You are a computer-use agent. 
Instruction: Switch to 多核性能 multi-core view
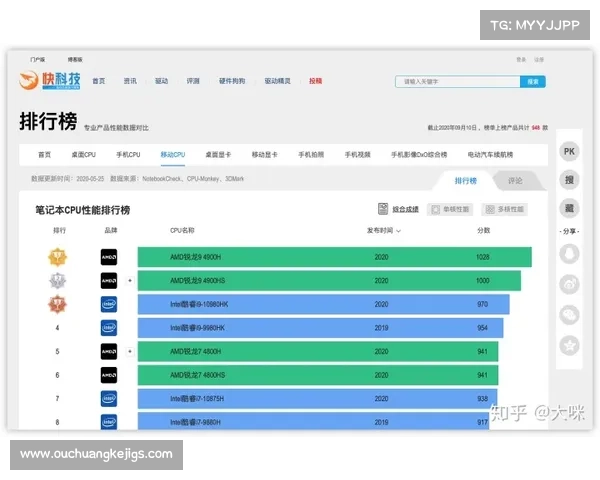tap(505, 209)
